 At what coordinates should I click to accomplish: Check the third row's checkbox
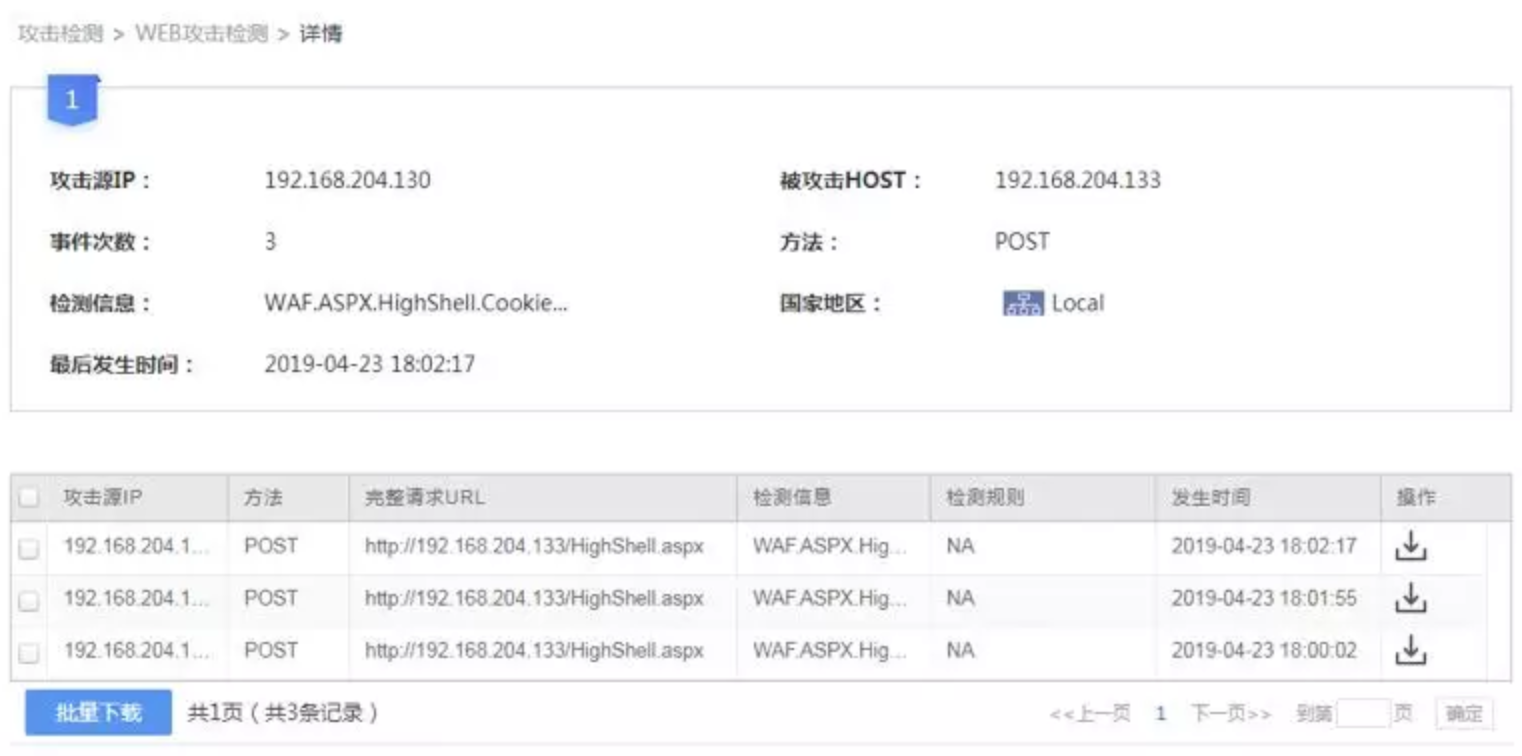[29, 652]
